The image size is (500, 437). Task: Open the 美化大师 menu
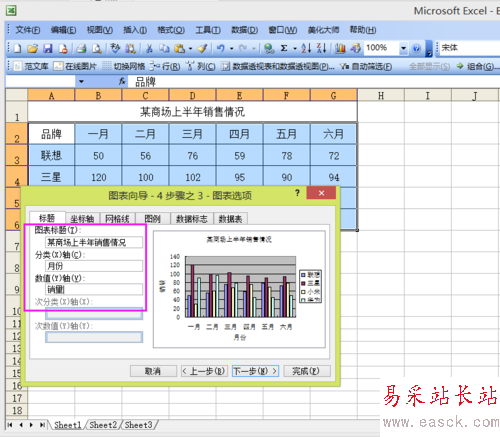click(323, 30)
